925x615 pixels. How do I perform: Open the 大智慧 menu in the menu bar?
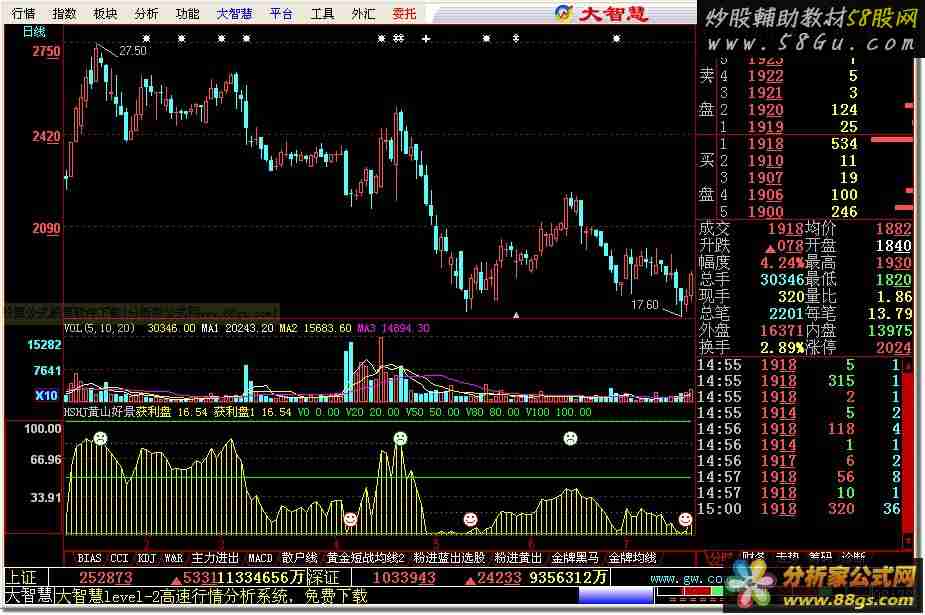point(234,14)
